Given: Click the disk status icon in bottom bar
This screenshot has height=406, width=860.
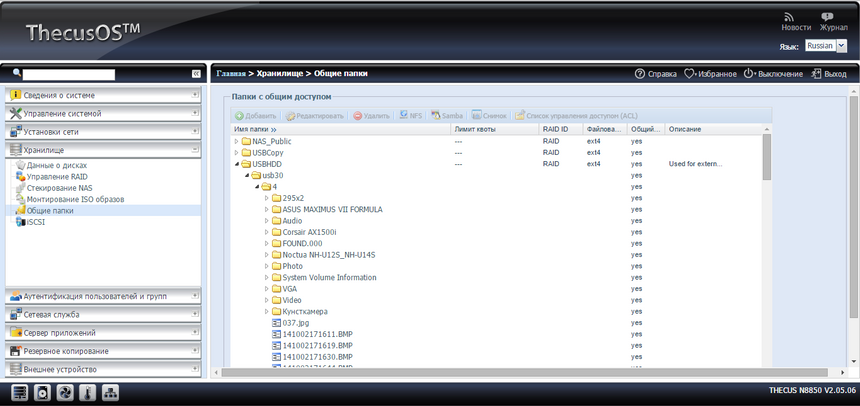Looking at the screenshot, I should [x=42, y=392].
